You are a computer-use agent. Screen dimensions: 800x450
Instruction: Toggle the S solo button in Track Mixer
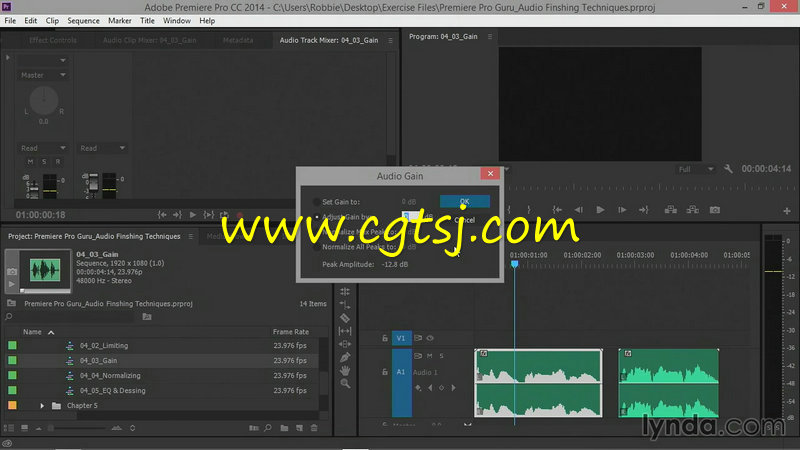point(44,162)
